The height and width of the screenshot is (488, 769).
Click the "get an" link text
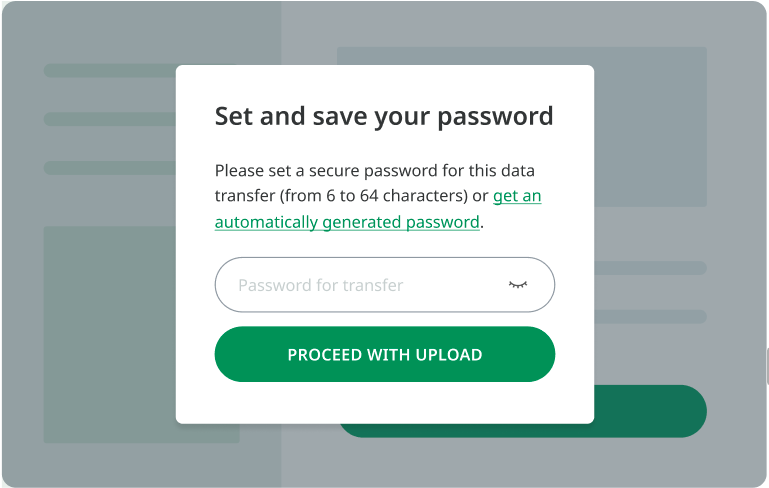coord(517,196)
